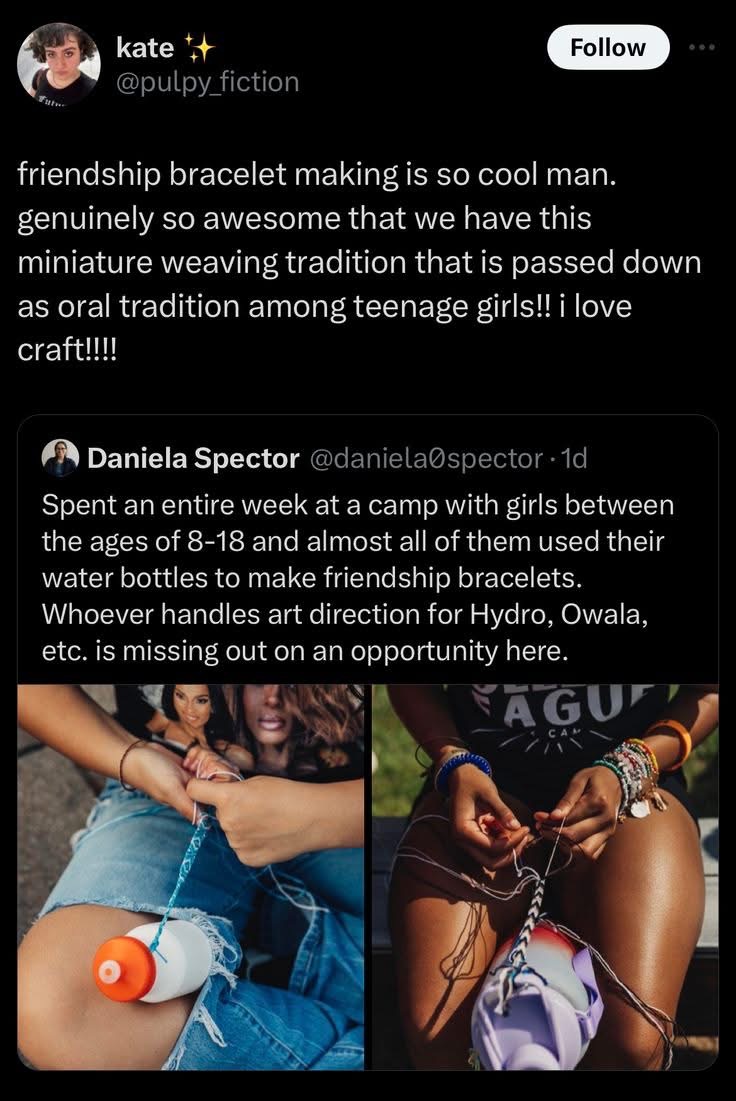Open the quoted post's 1d timestamp
The width and height of the screenshot is (736, 1101).
pyautogui.click(x=575, y=458)
